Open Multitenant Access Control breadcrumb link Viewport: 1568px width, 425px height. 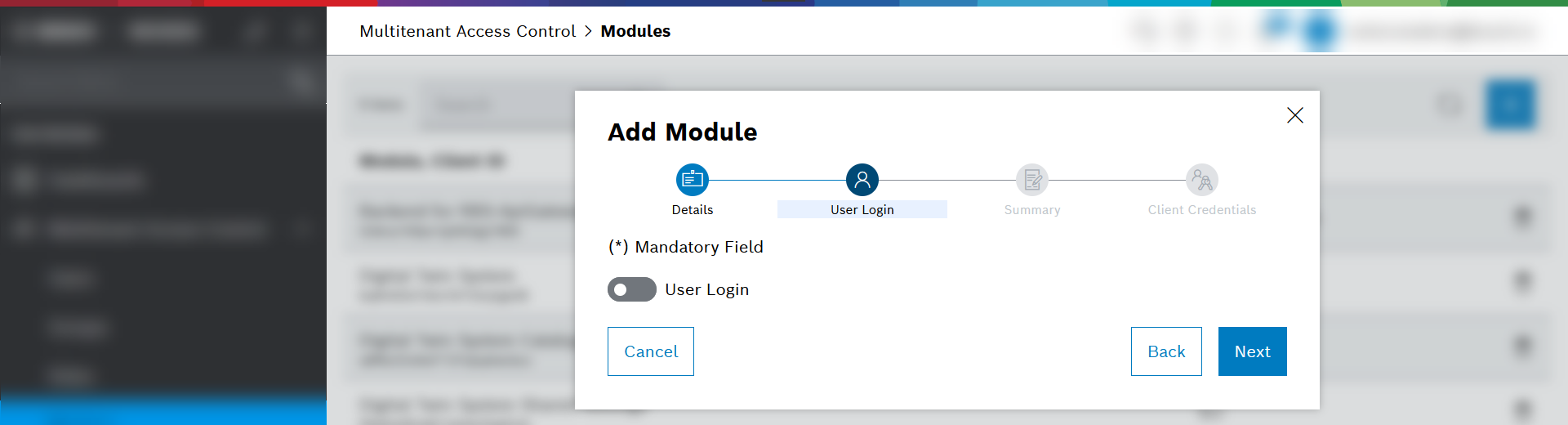[467, 31]
